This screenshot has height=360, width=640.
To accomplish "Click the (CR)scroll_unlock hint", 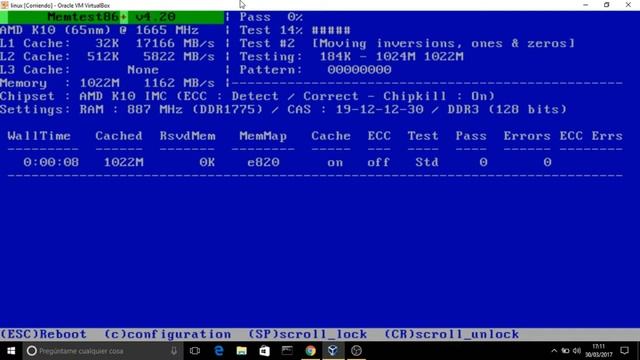I will 451,334.
